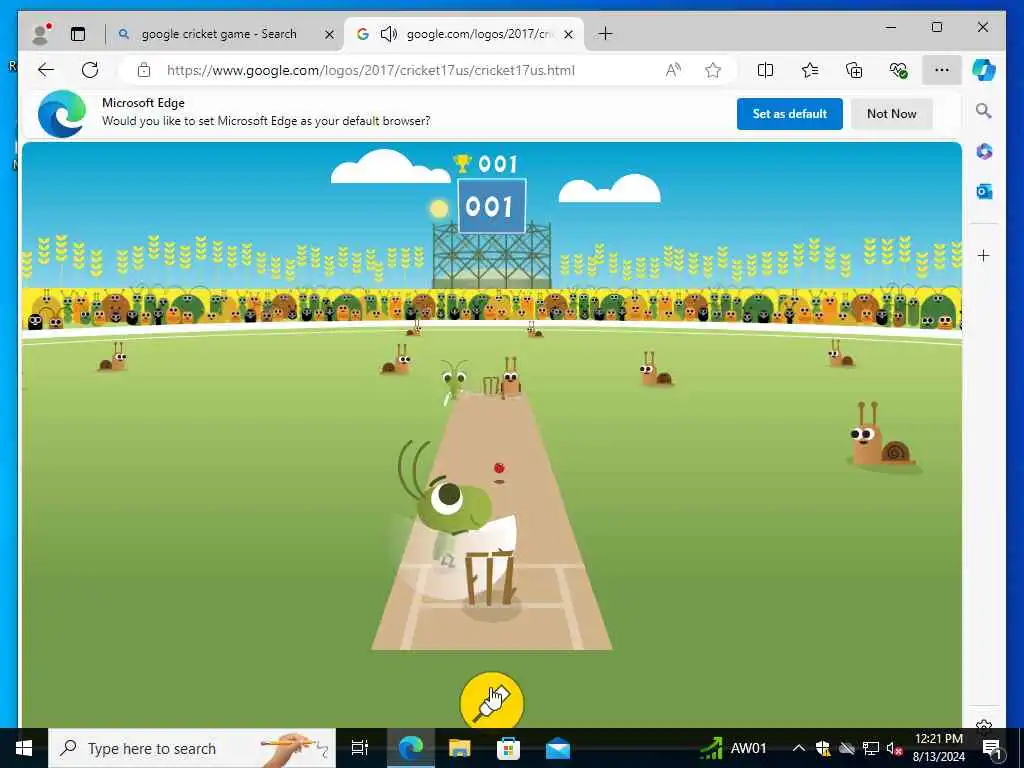The height and width of the screenshot is (768, 1024).
Task: Open the Collections icon
Action: 854,70
